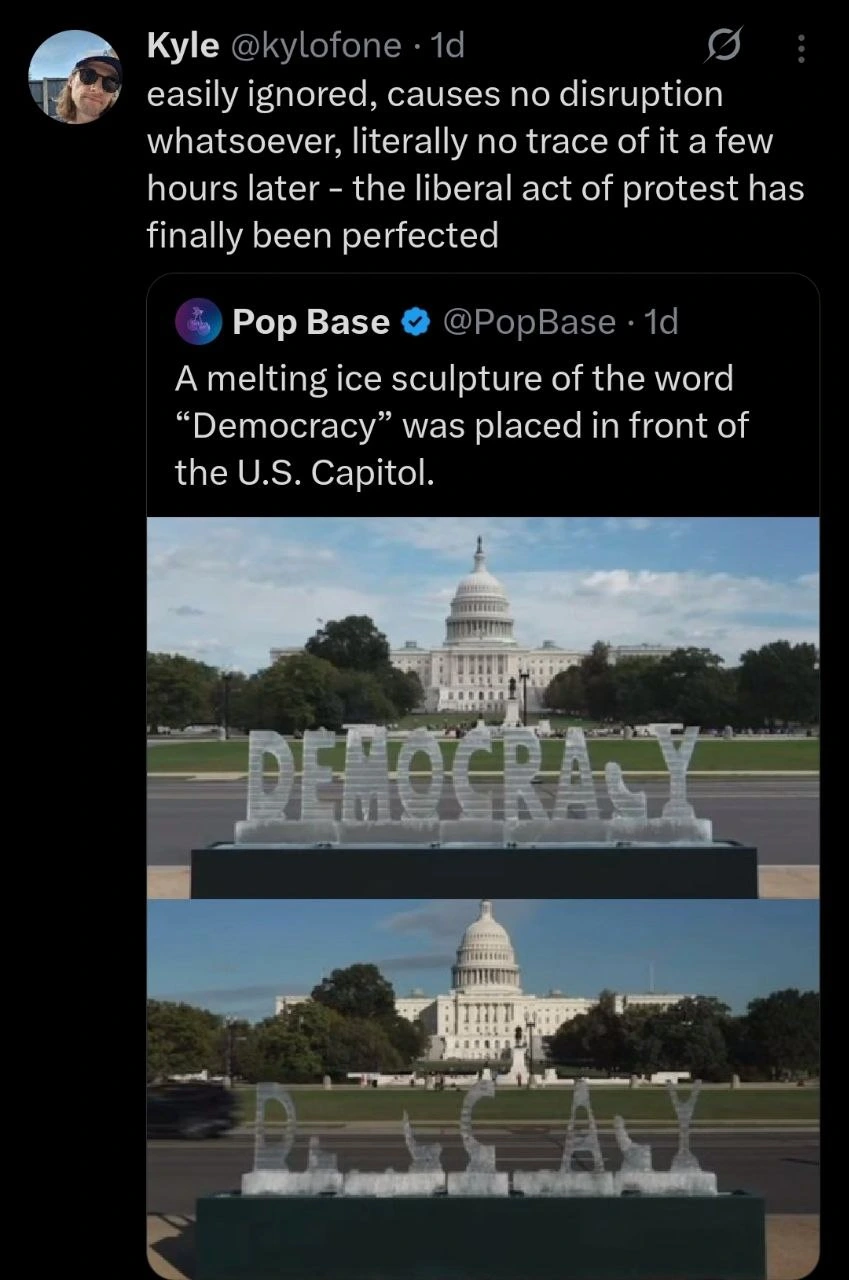
Task: Click the 1d timestamp on Pop Base's post
Action: tap(661, 322)
